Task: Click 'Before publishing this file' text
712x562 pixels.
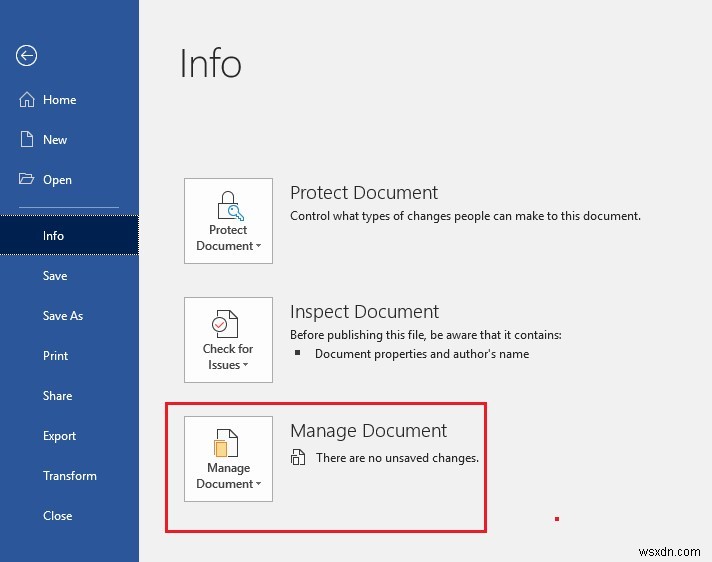Action: click(426, 335)
